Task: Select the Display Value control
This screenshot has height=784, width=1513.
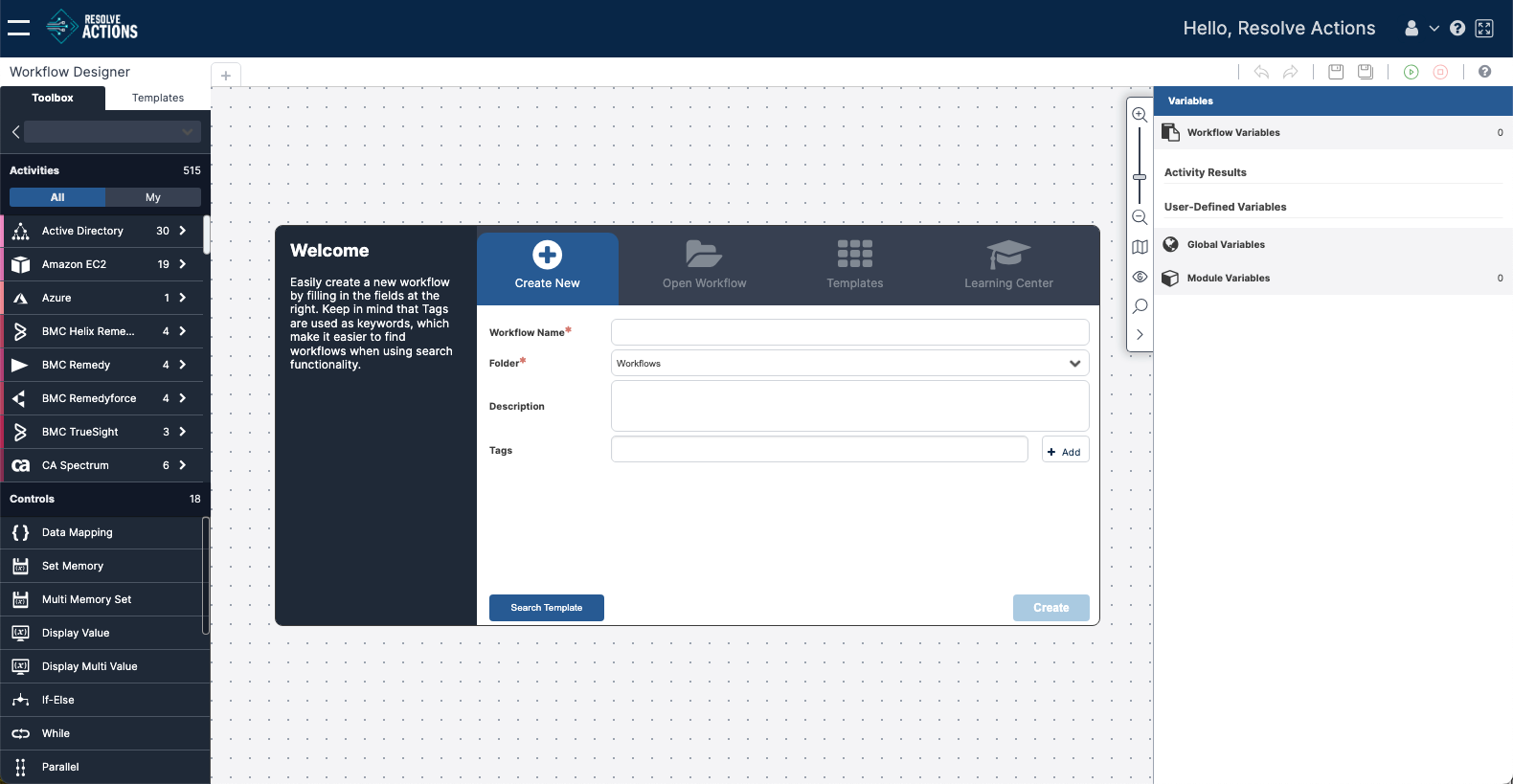Action: tap(102, 633)
